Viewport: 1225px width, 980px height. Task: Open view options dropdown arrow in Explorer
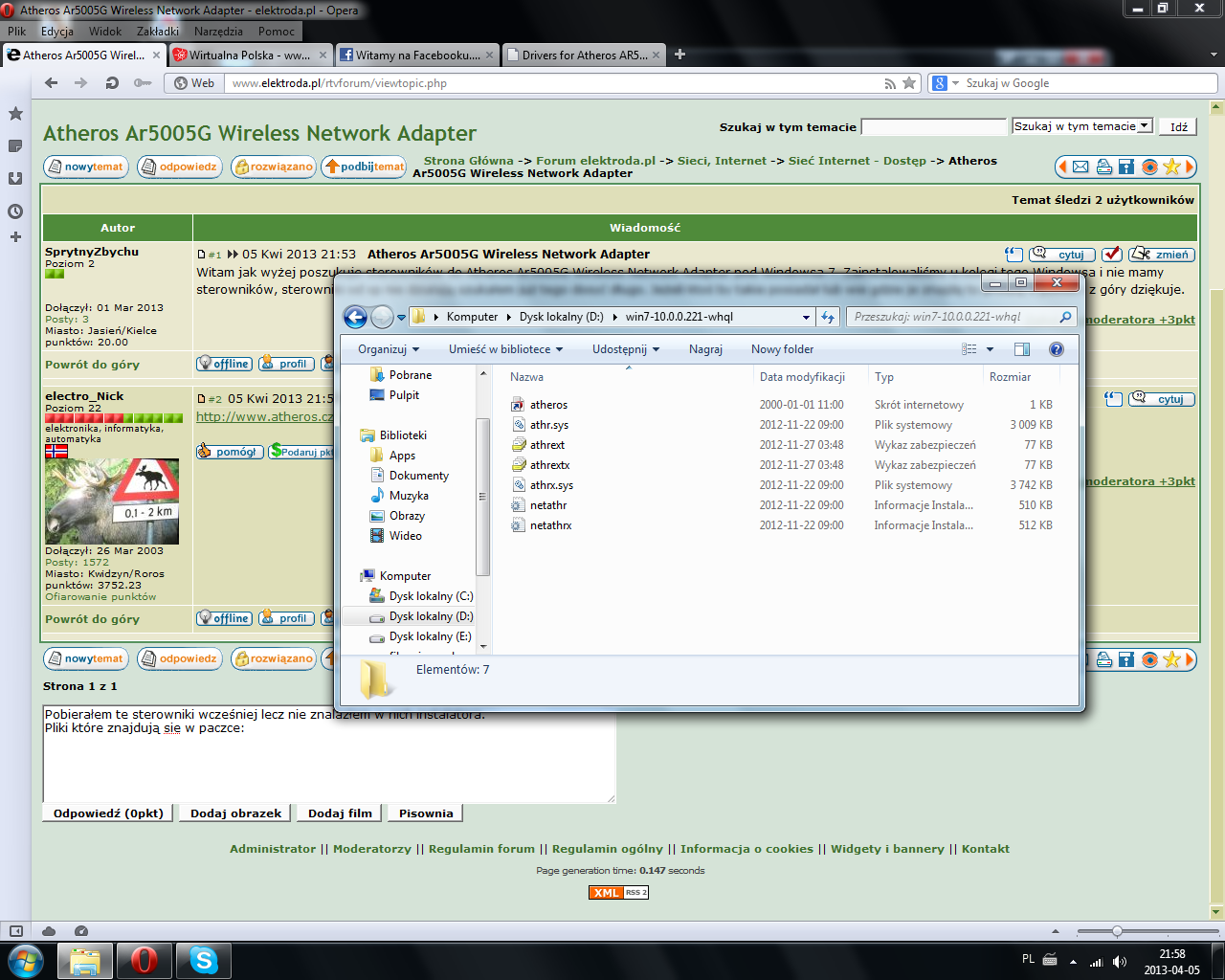[x=991, y=349]
